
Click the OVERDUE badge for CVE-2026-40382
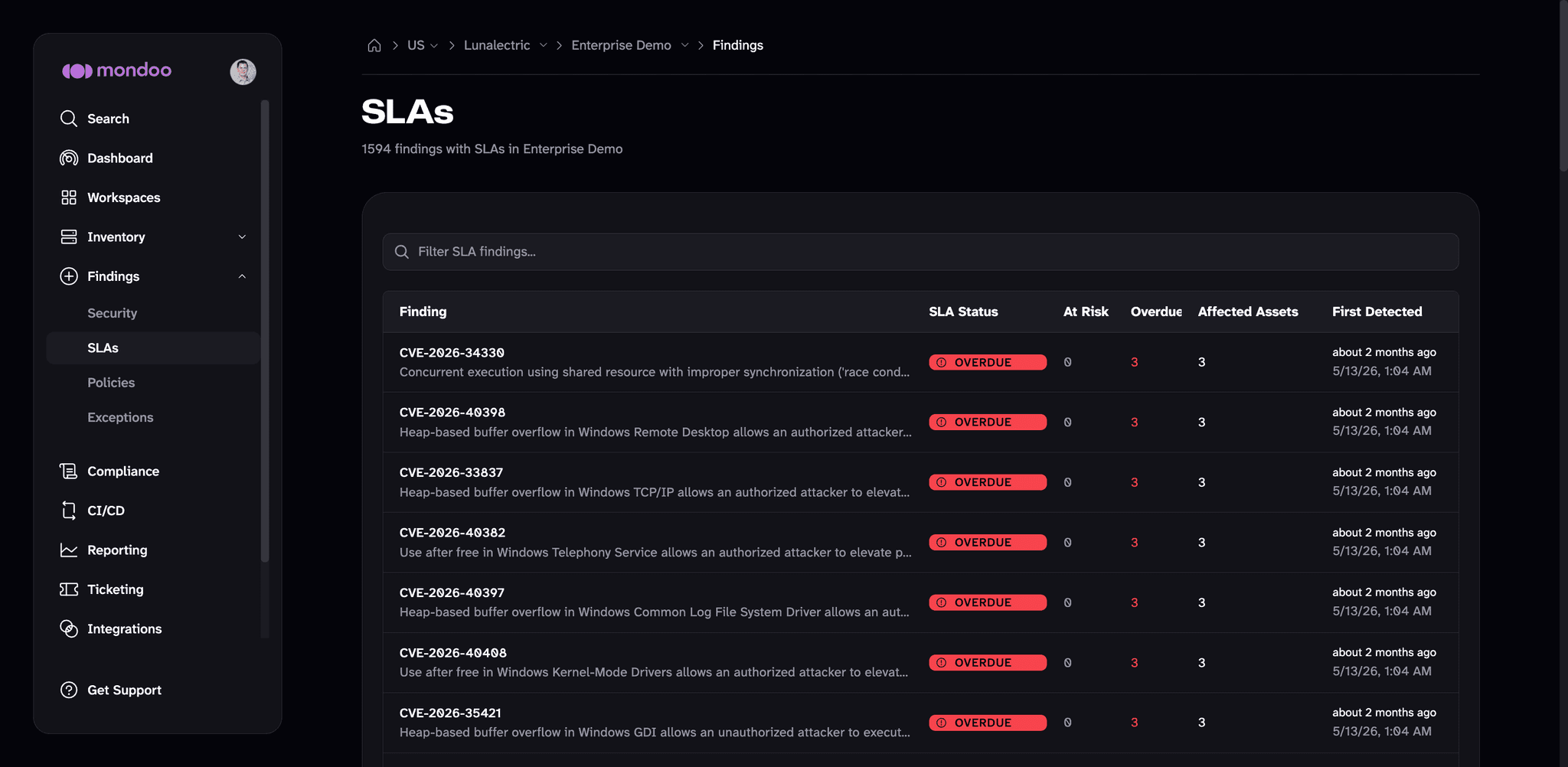coord(988,542)
